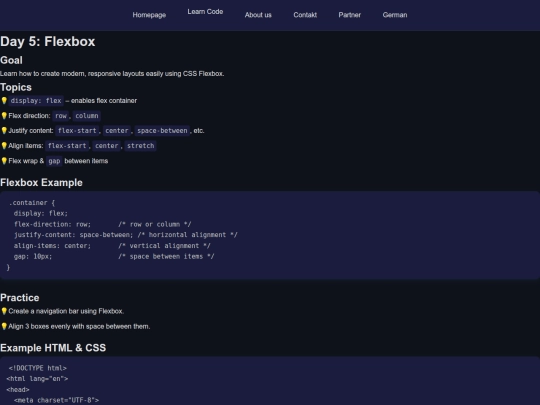Click the light bulb beside 'Align 3 boxes'

tap(4, 326)
